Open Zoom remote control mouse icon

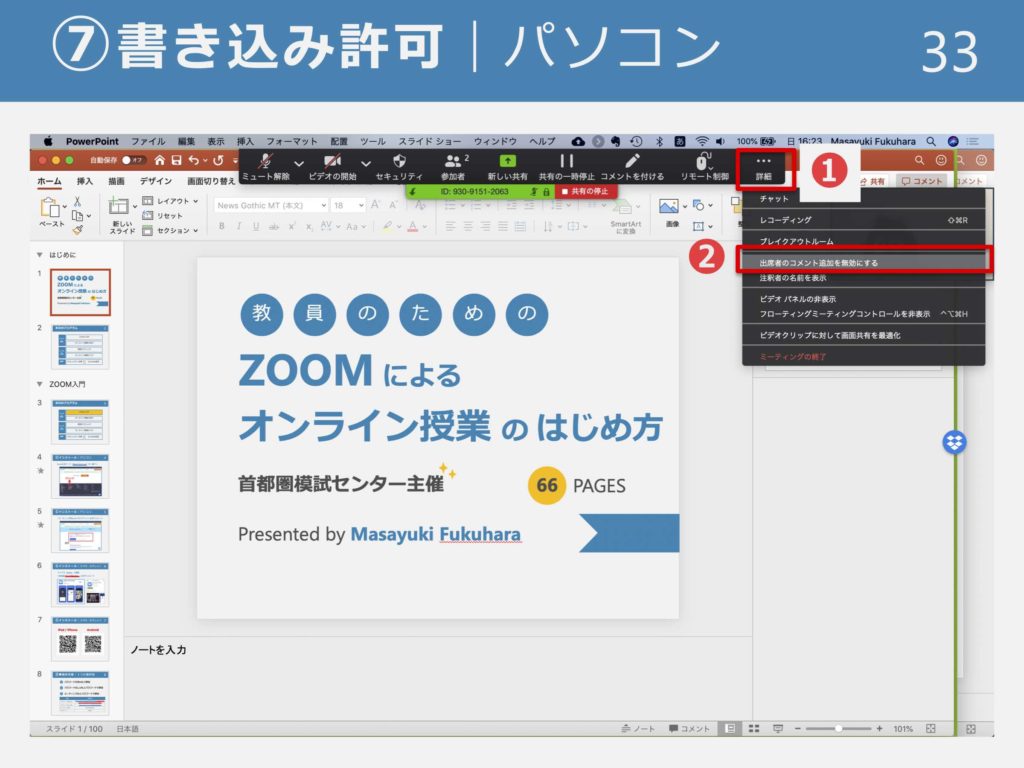pyautogui.click(x=704, y=167)
